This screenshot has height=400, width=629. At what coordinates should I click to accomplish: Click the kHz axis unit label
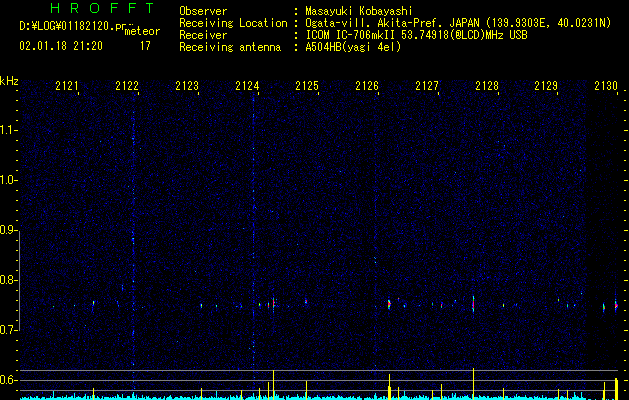(9, 81)
